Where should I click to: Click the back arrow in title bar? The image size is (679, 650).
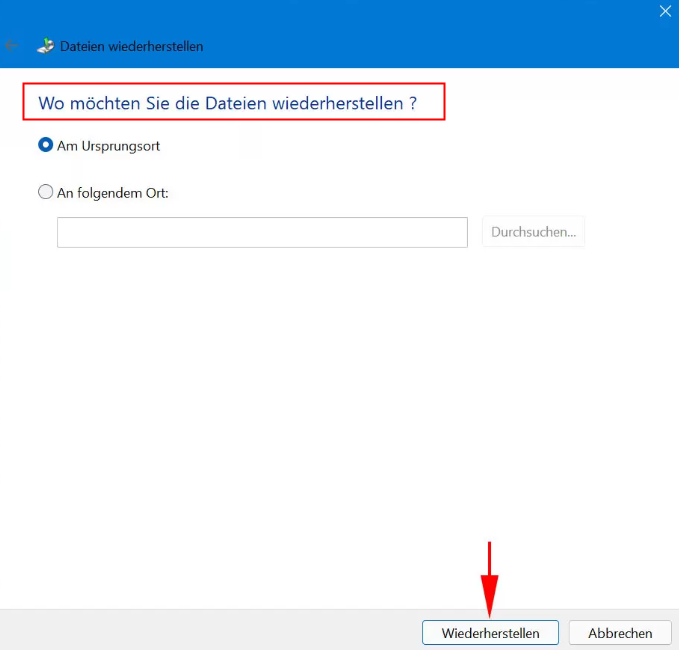(x=12, y=46)
